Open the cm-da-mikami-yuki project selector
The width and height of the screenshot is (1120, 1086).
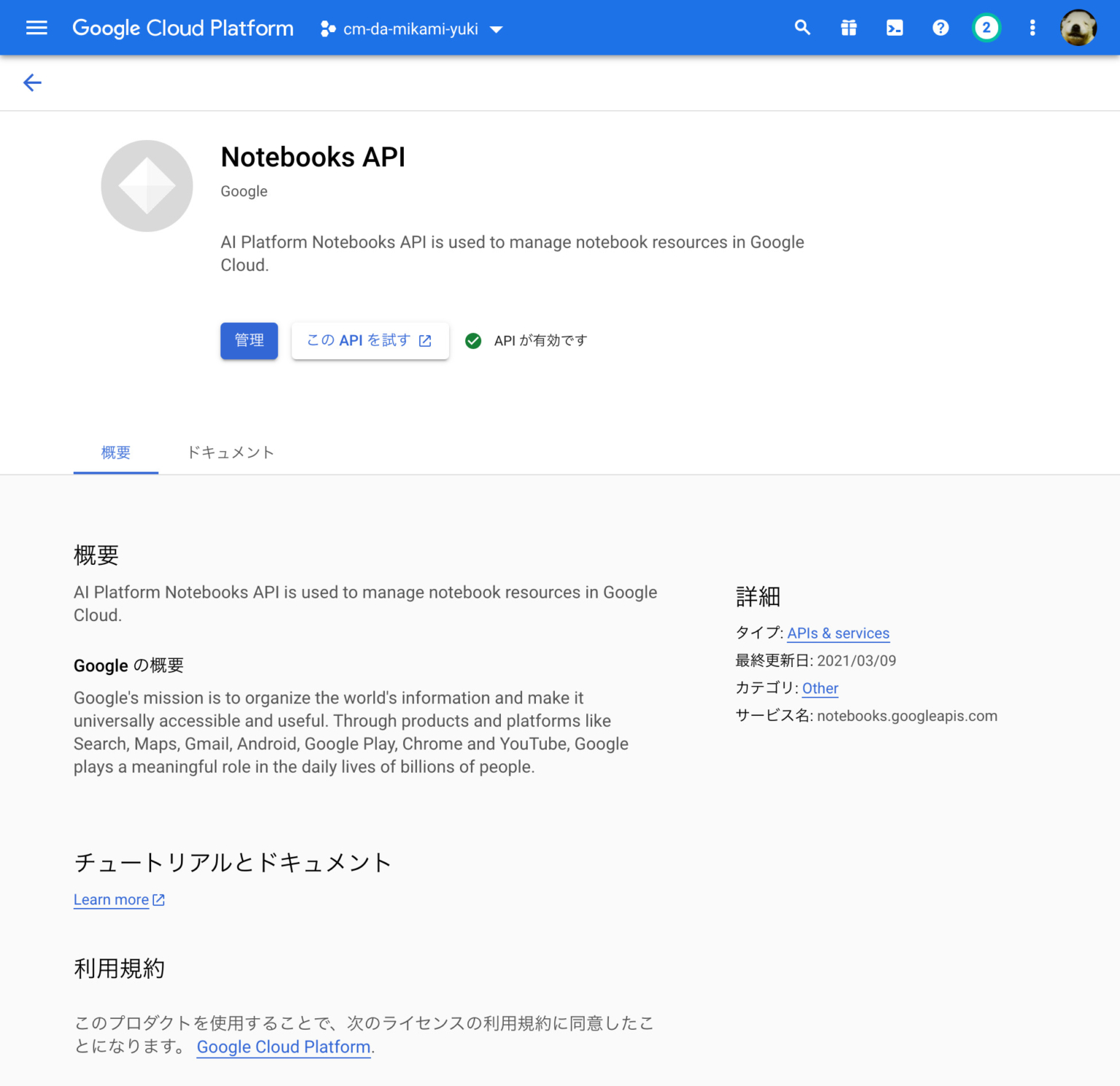click(411, 29)
